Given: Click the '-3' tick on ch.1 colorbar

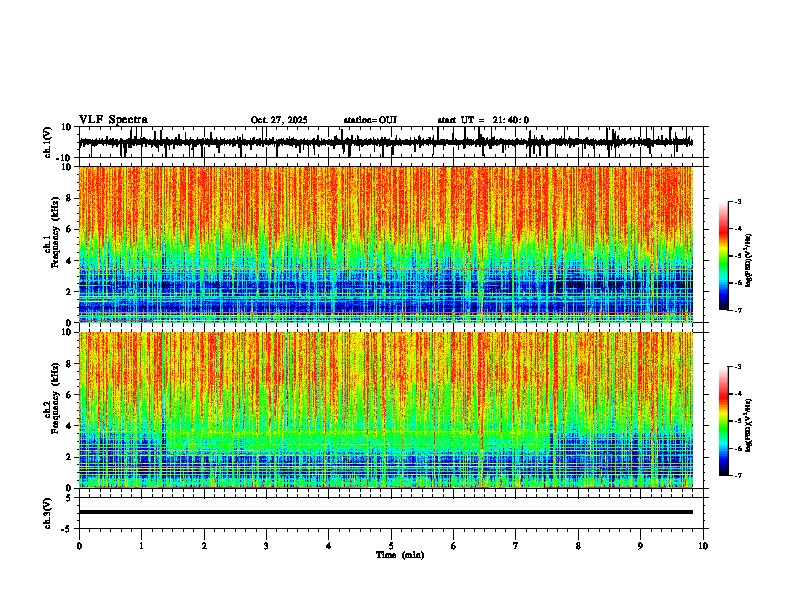Looking at the screenshot, I should [738, 201].
